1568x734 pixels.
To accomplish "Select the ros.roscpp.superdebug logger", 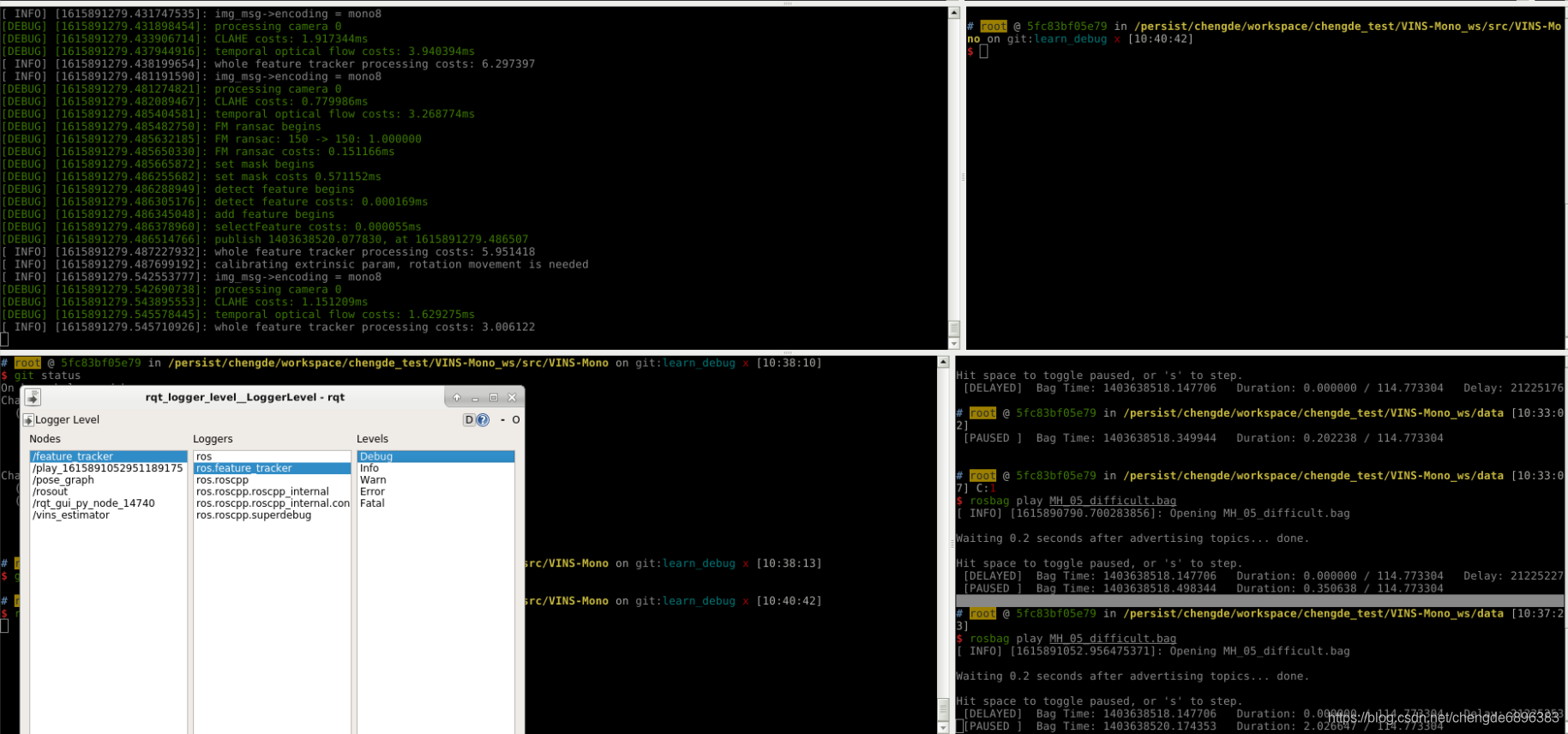I will click(272, 515).
